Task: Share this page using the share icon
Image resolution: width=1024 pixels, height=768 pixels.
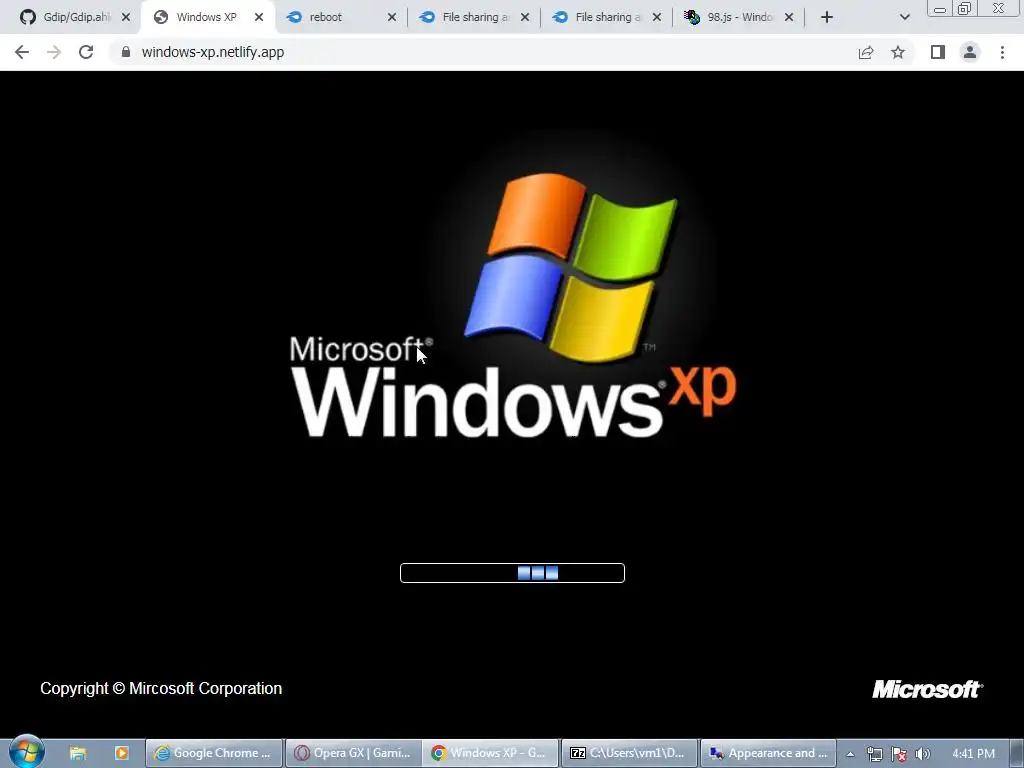Action: click(x=866, y=52)
